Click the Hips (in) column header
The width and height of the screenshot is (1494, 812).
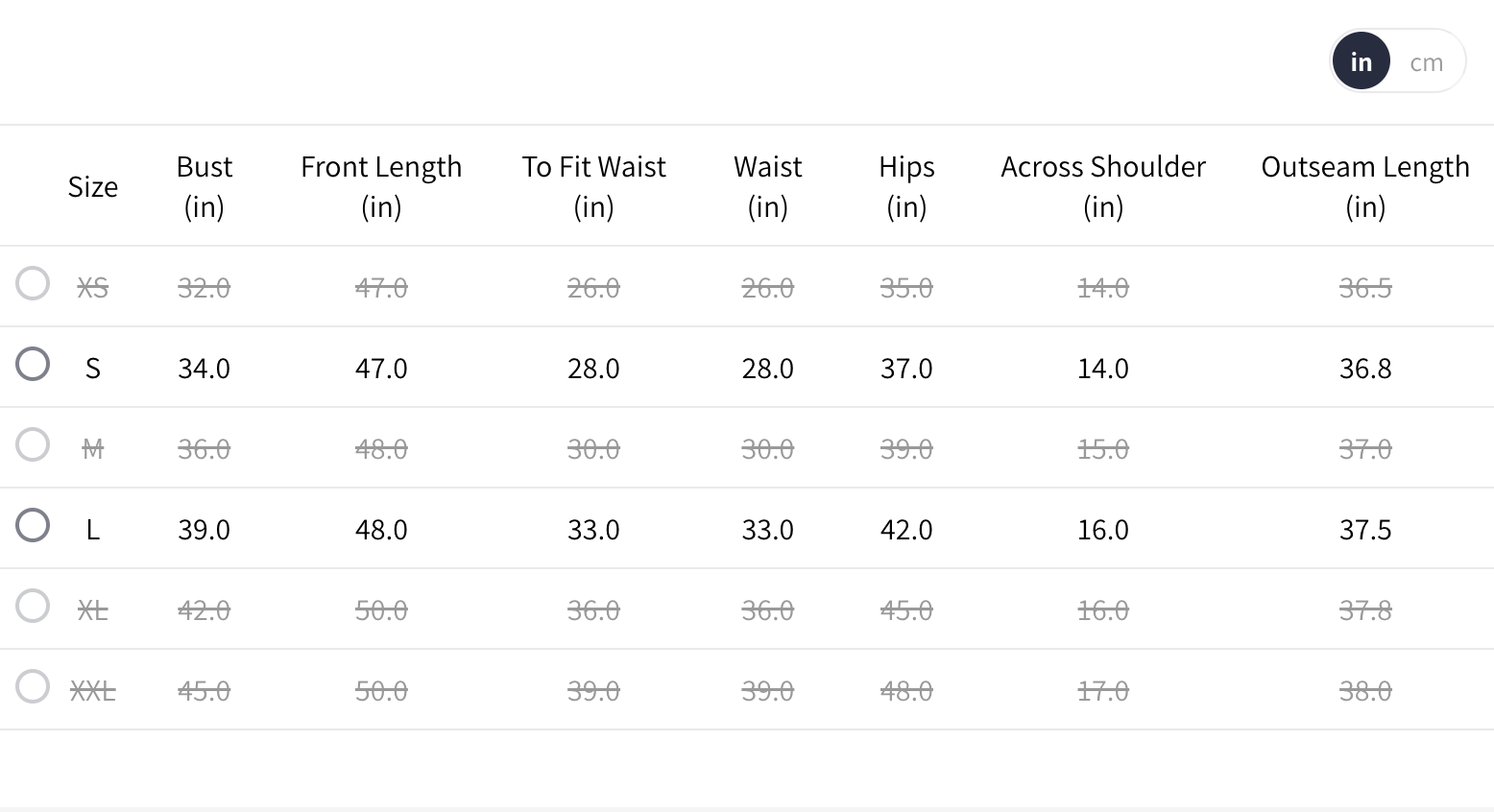pyautogui.click(x=906, y=187)
